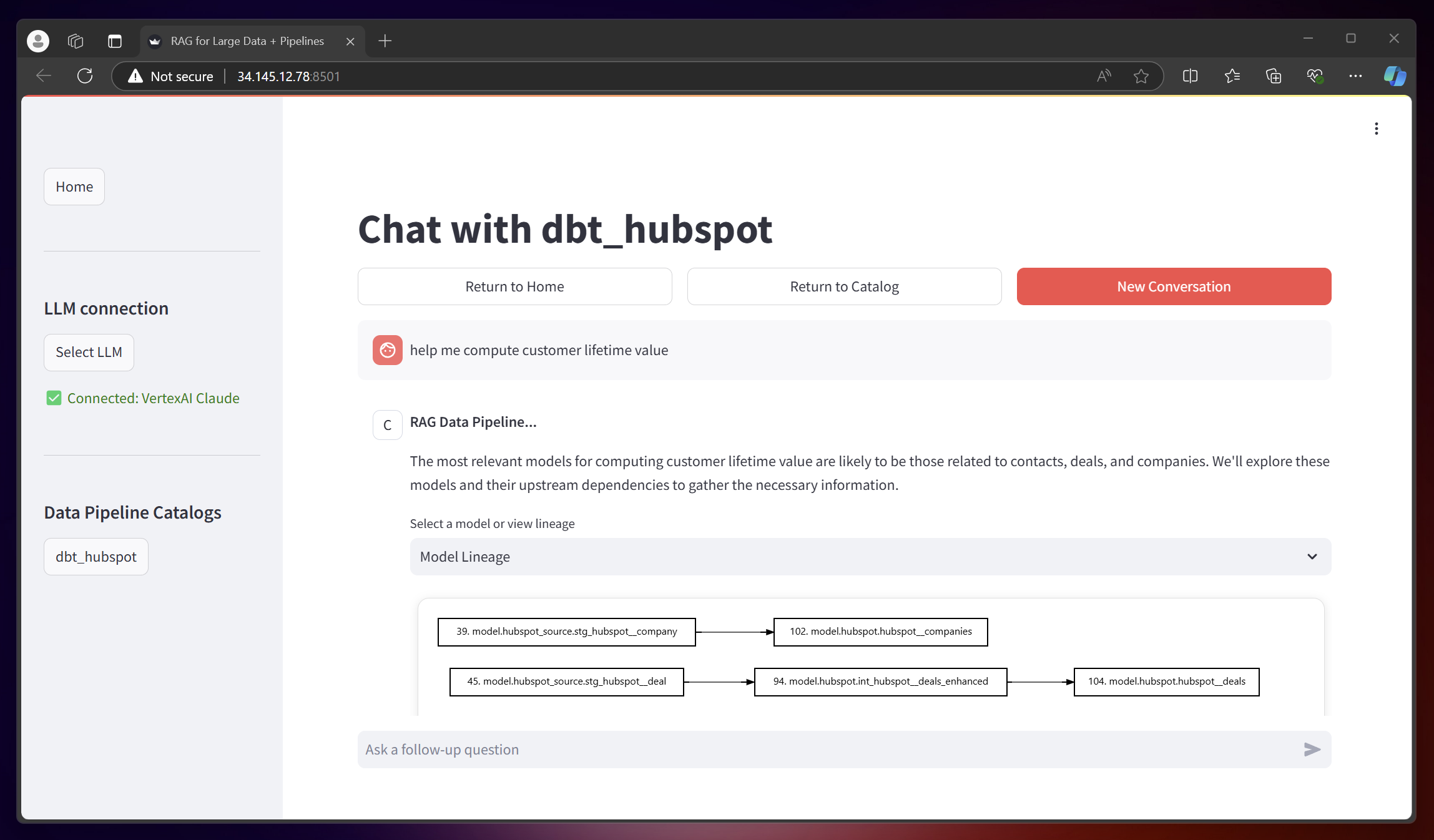
Task: Toggle model lineage diagram visibility
Action: (870, 556)
